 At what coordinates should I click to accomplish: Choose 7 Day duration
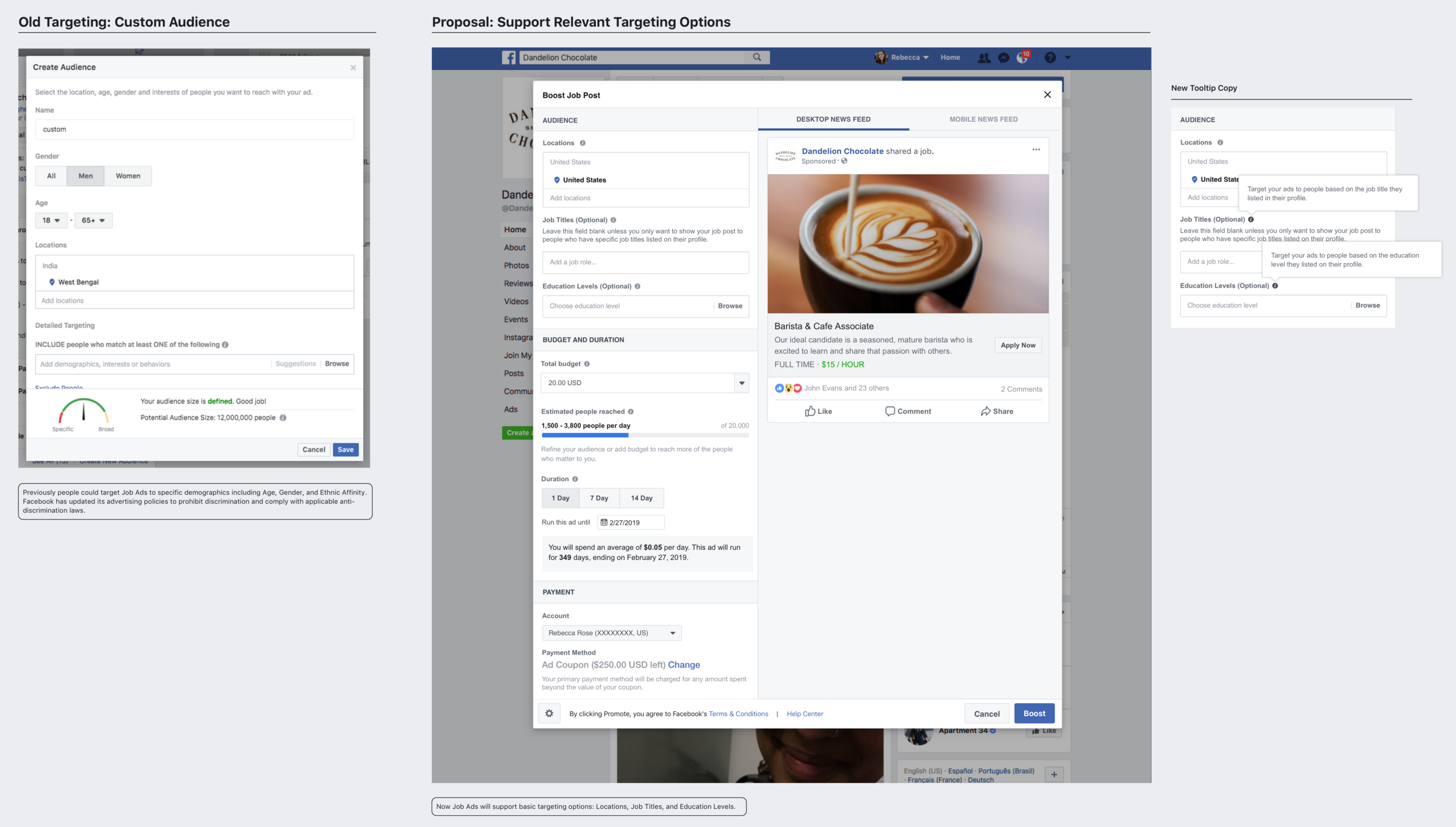[599, 498]
